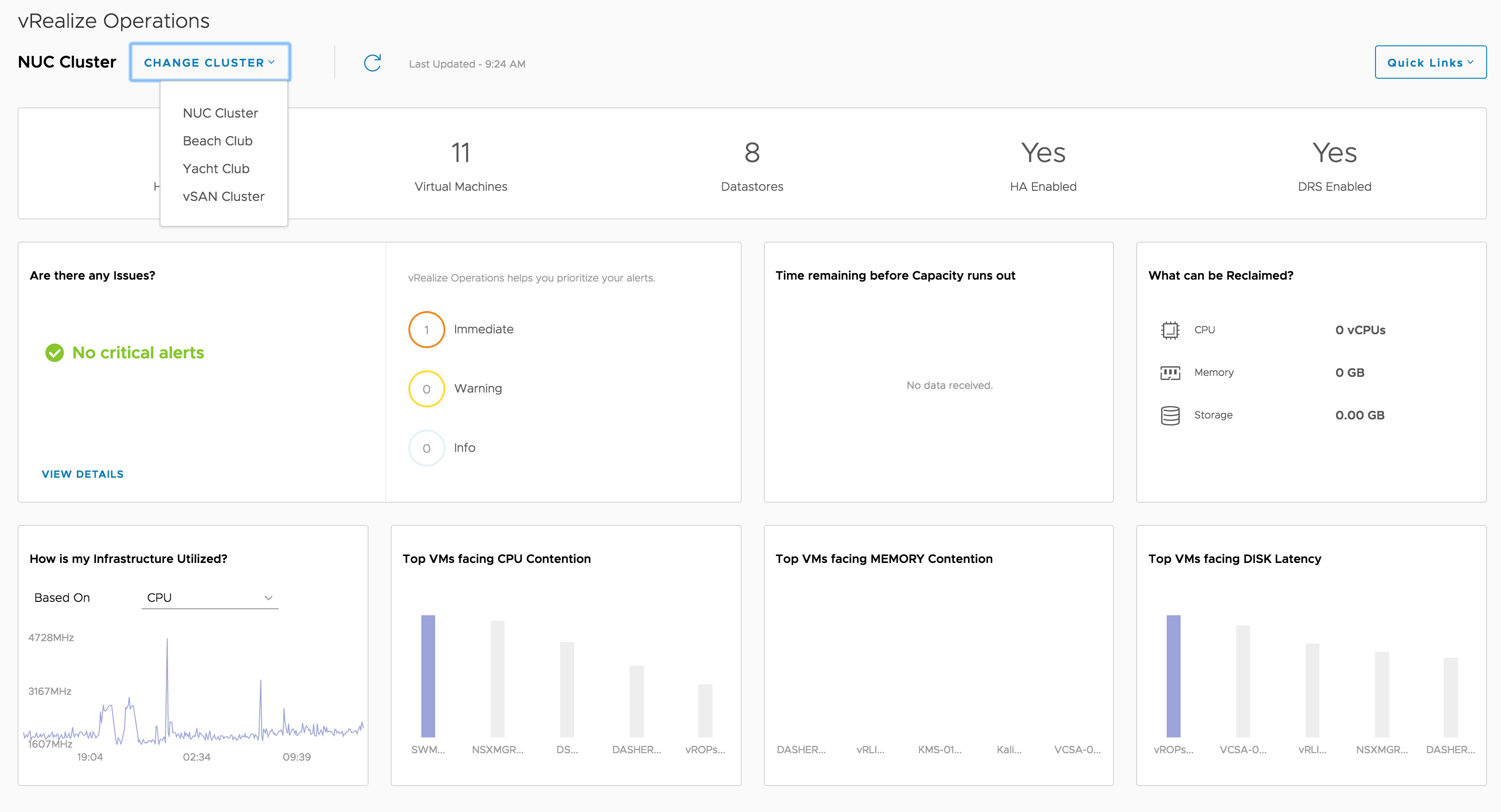
Task: Click the HA Enabled Yes value
Action: (x=1043, y=153)
